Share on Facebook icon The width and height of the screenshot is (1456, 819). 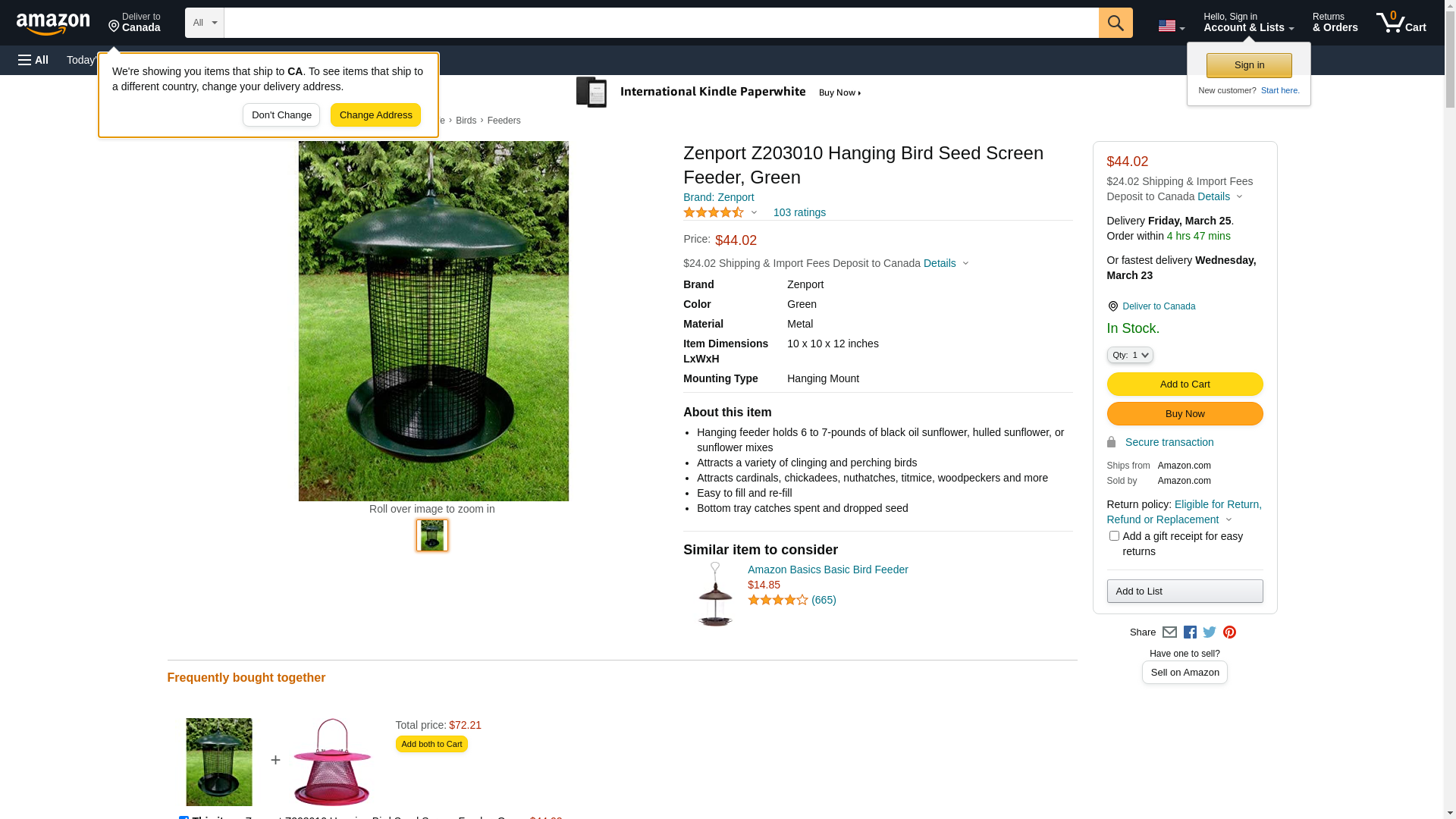1190,632
